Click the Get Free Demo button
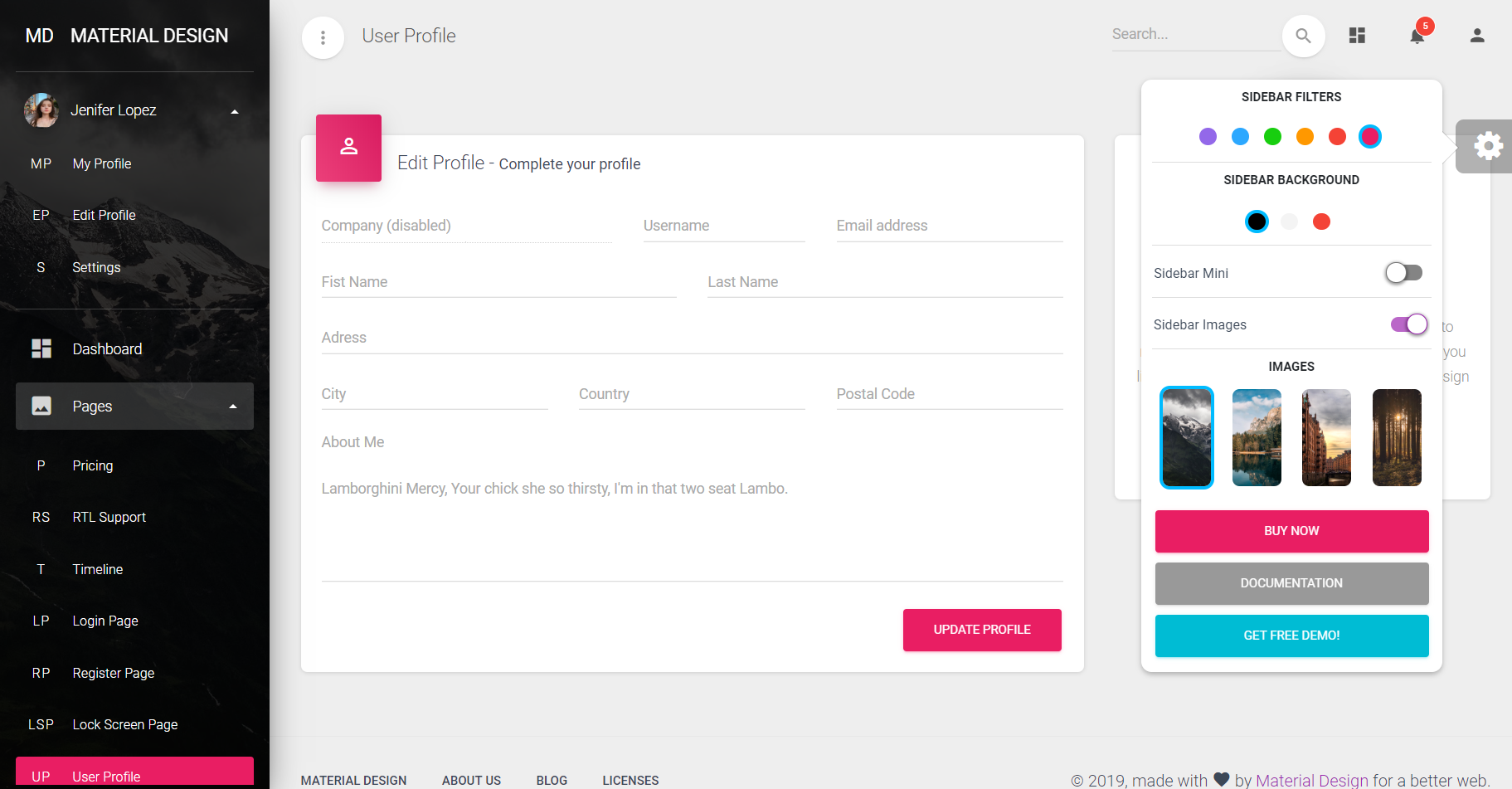The image size is (1512, 789). tap(1291, 636)
